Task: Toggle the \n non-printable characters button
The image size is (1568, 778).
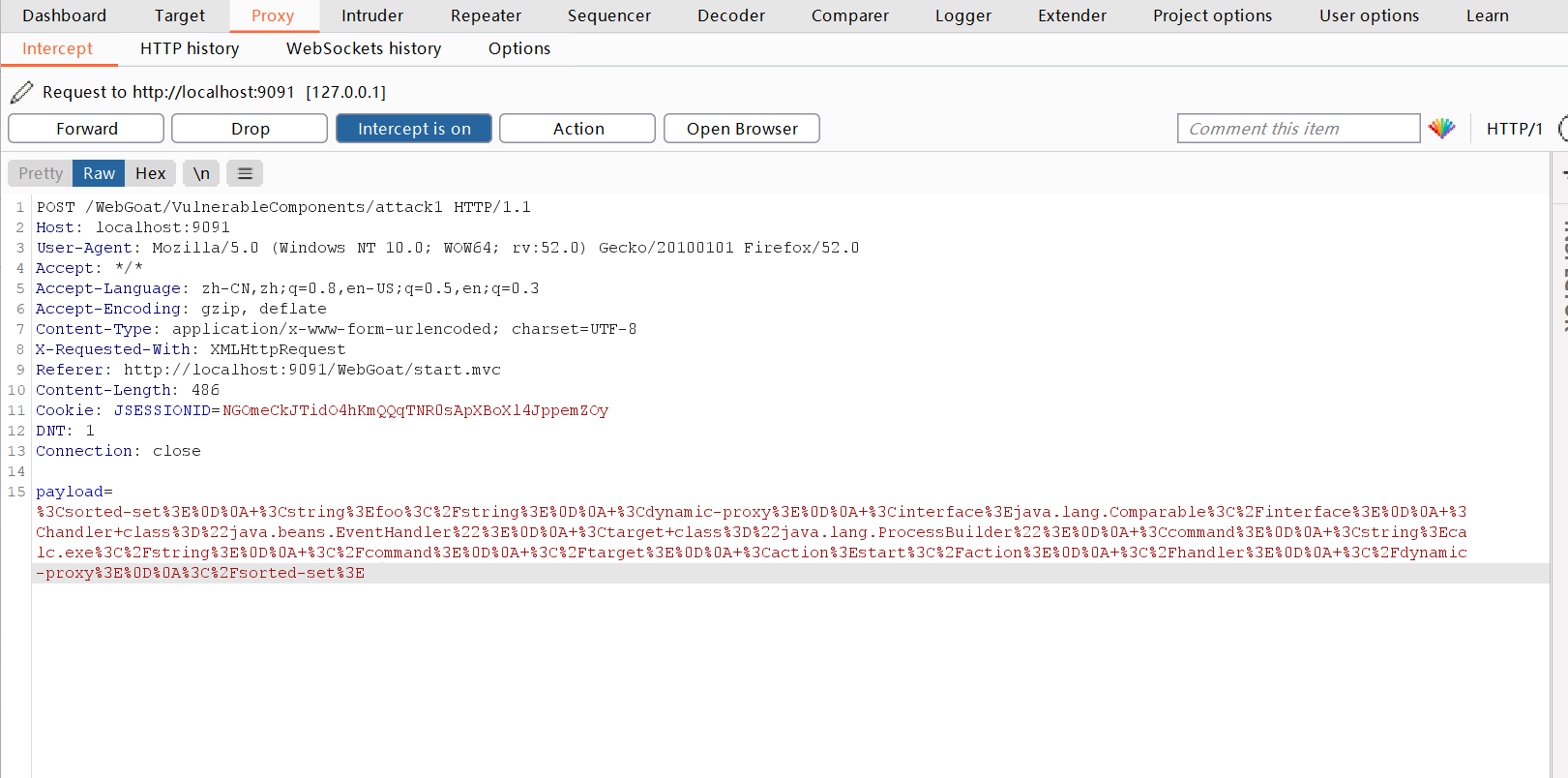Action: tap(201, 173)
